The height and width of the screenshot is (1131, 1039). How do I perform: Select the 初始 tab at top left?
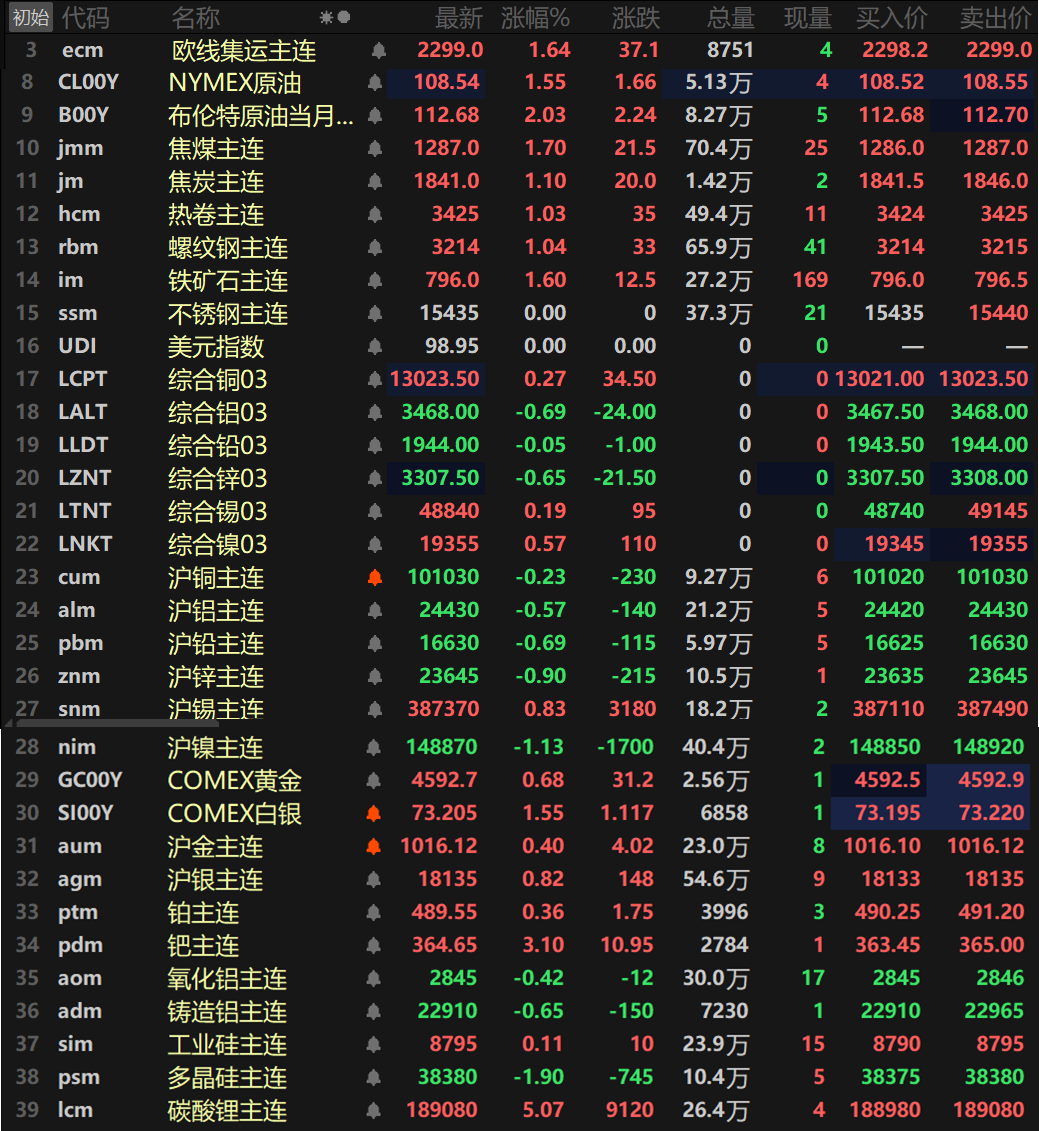[x=30, y=17]
